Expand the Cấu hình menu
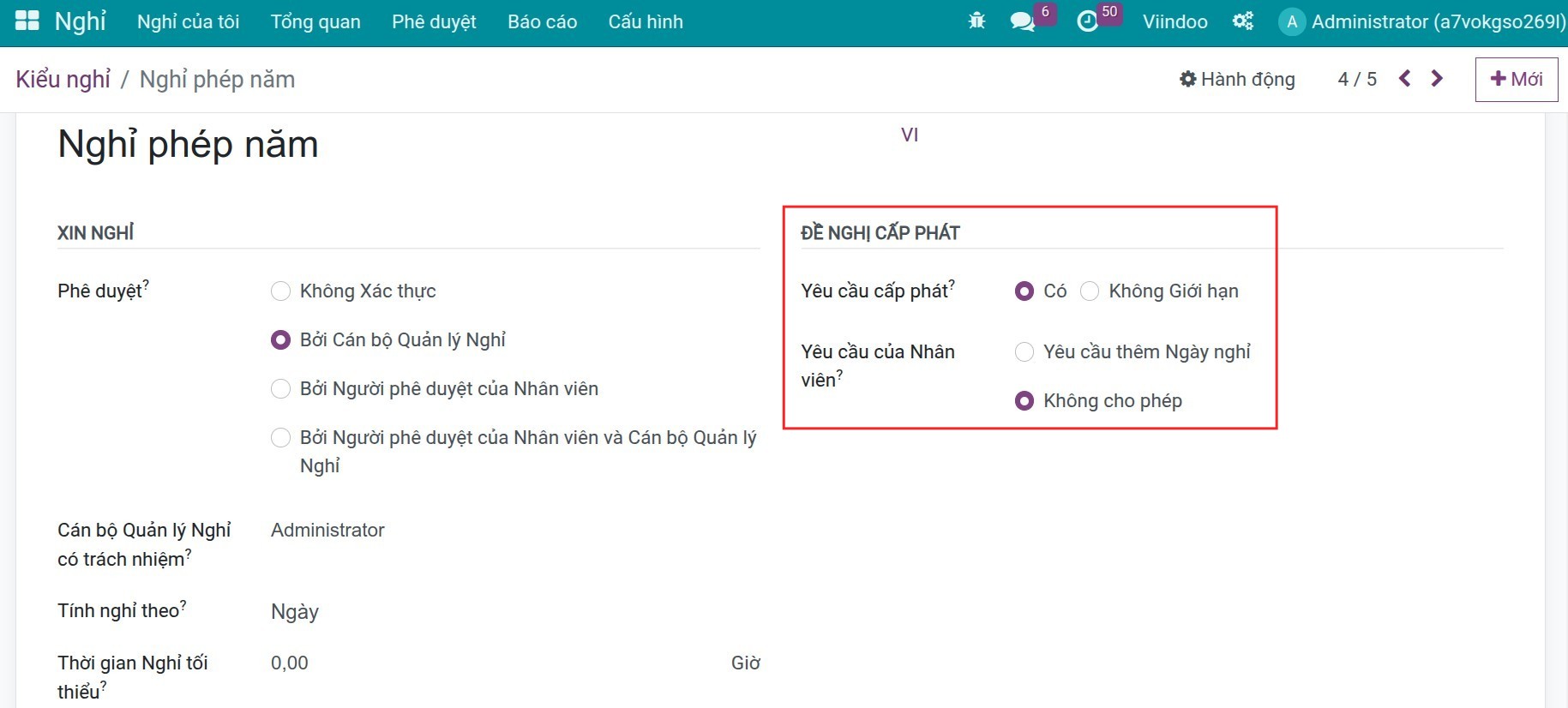The width and height of the screenshot is (1568, 708). point(646,21)
